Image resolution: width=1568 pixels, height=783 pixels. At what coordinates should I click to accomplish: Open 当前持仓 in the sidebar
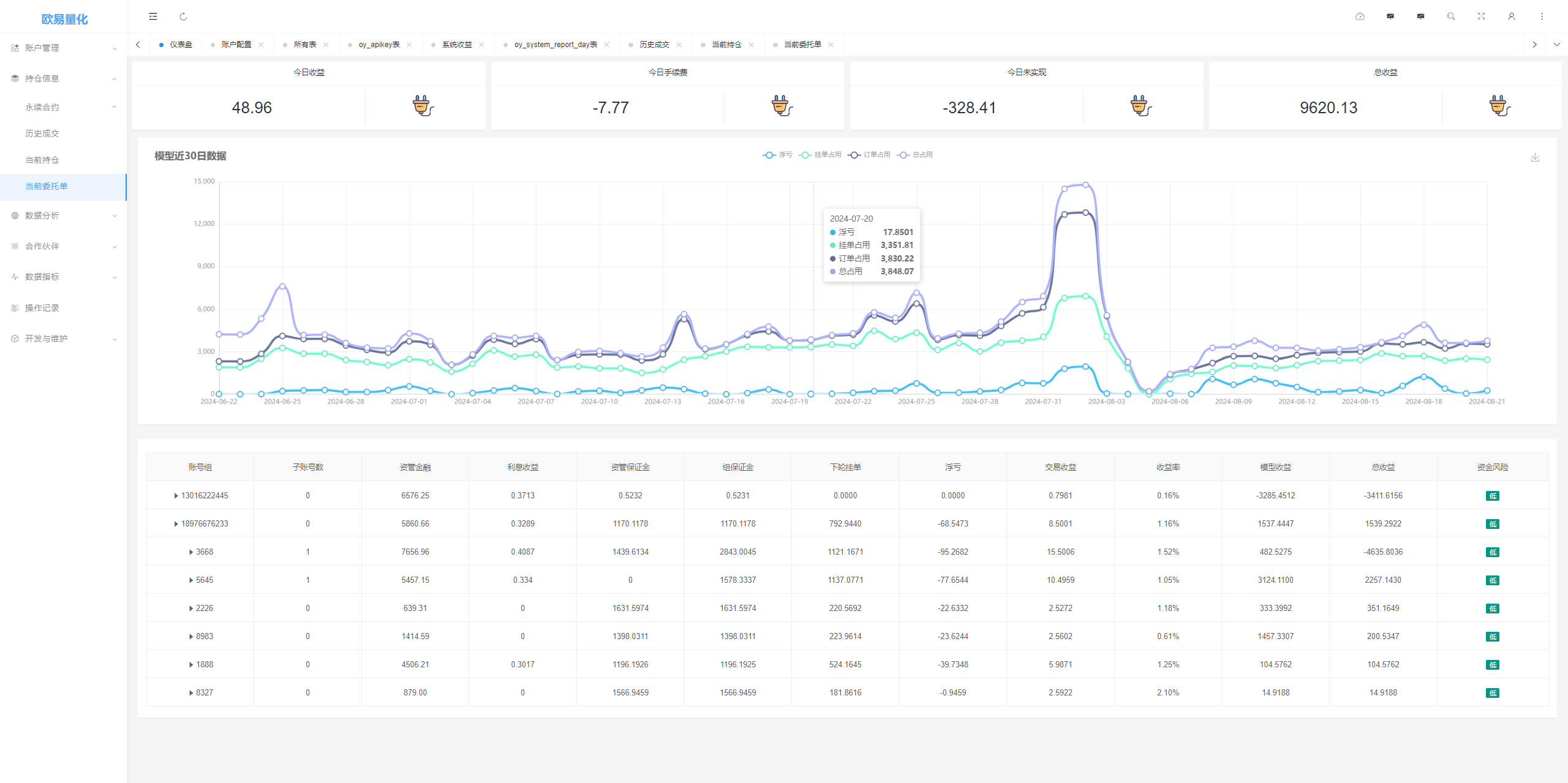(x=64, y=160)
